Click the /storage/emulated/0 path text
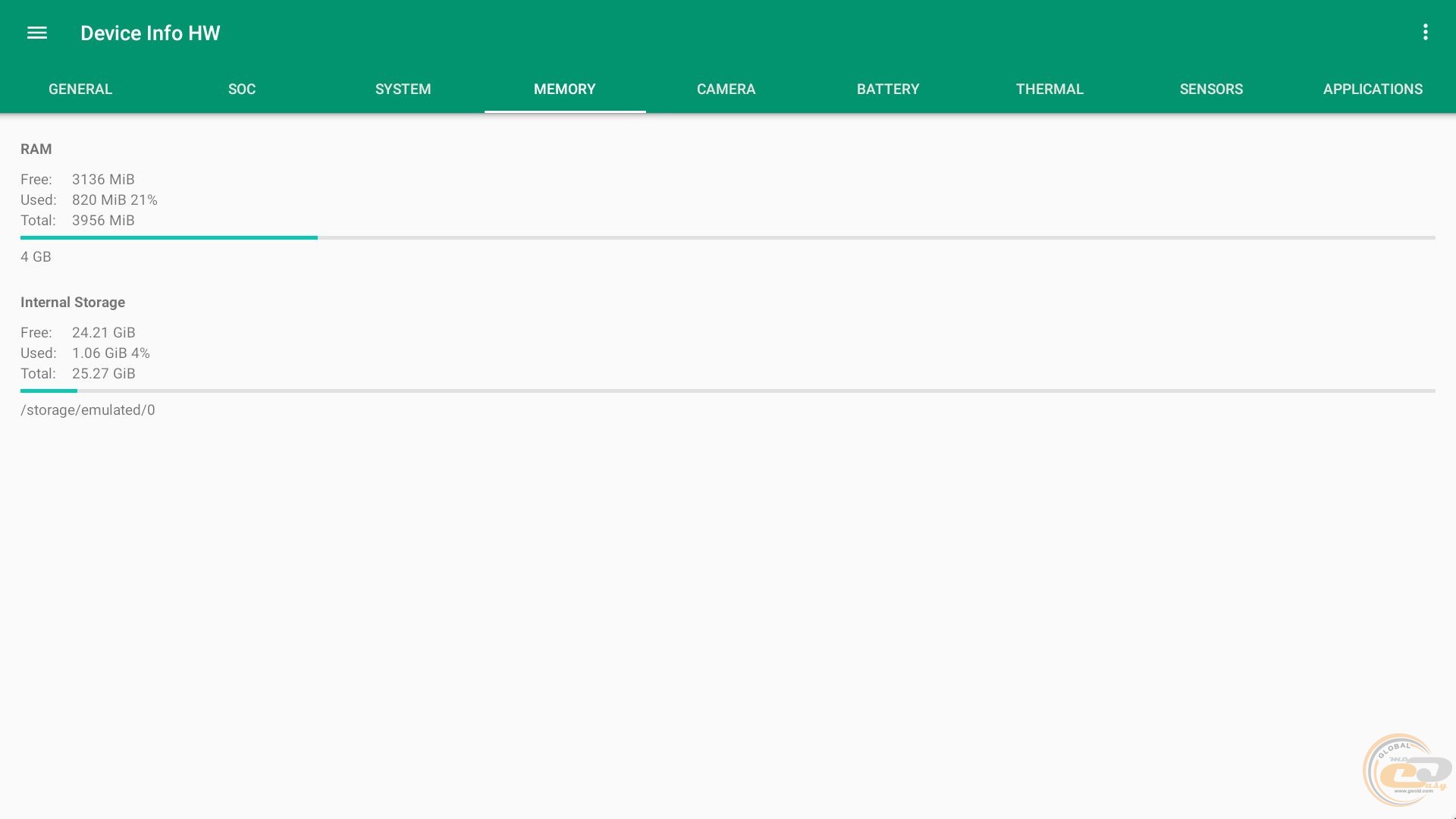This screenshot has height=819, width=1456. (88, 410)
